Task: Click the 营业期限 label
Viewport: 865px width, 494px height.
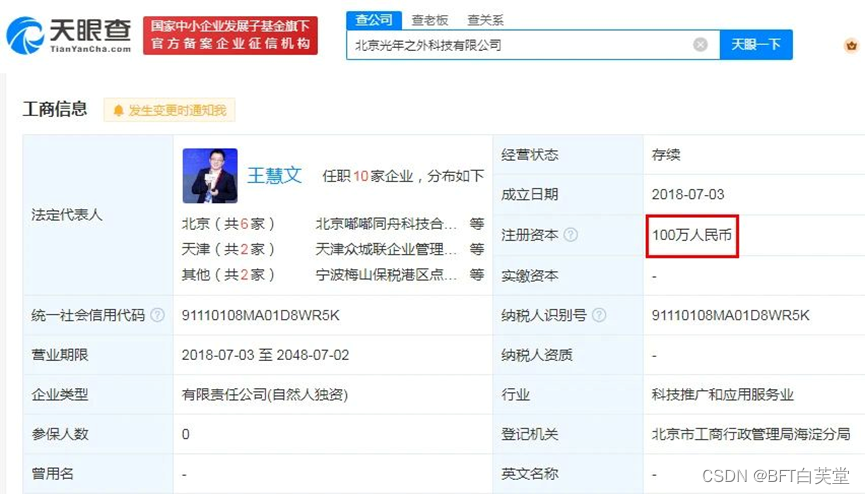Action: point(60,355)
